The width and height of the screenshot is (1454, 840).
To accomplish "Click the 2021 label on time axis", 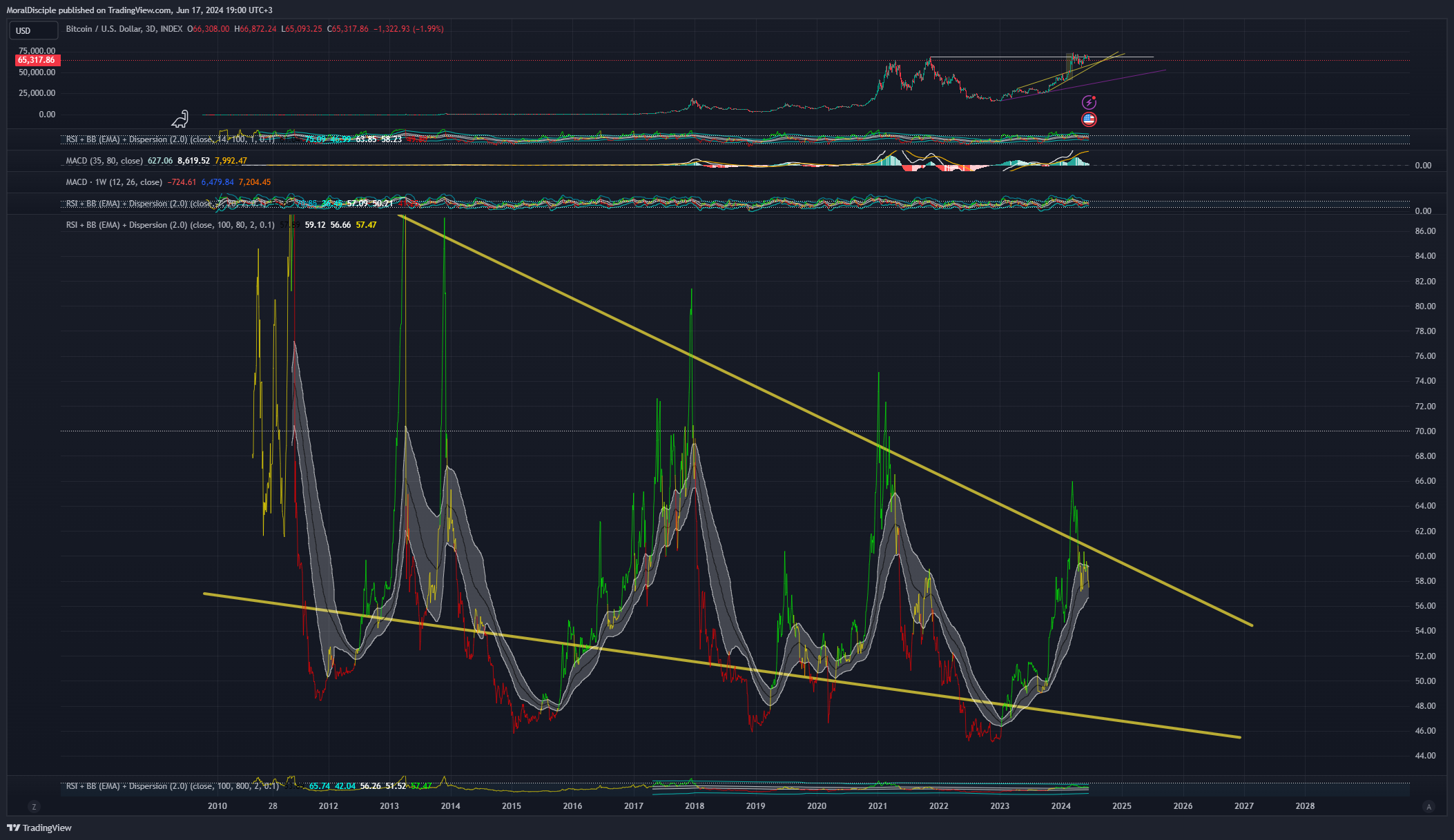I will [878, 806].
